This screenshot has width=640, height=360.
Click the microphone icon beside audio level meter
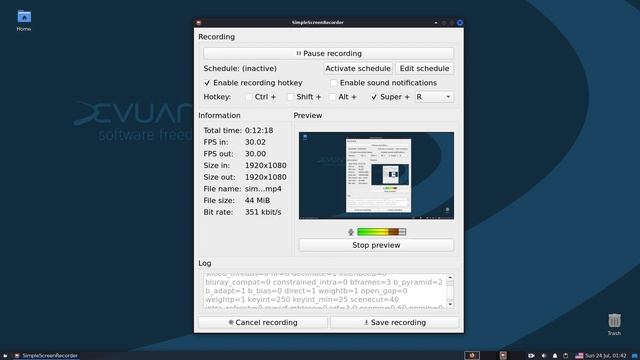click(351, 232)
